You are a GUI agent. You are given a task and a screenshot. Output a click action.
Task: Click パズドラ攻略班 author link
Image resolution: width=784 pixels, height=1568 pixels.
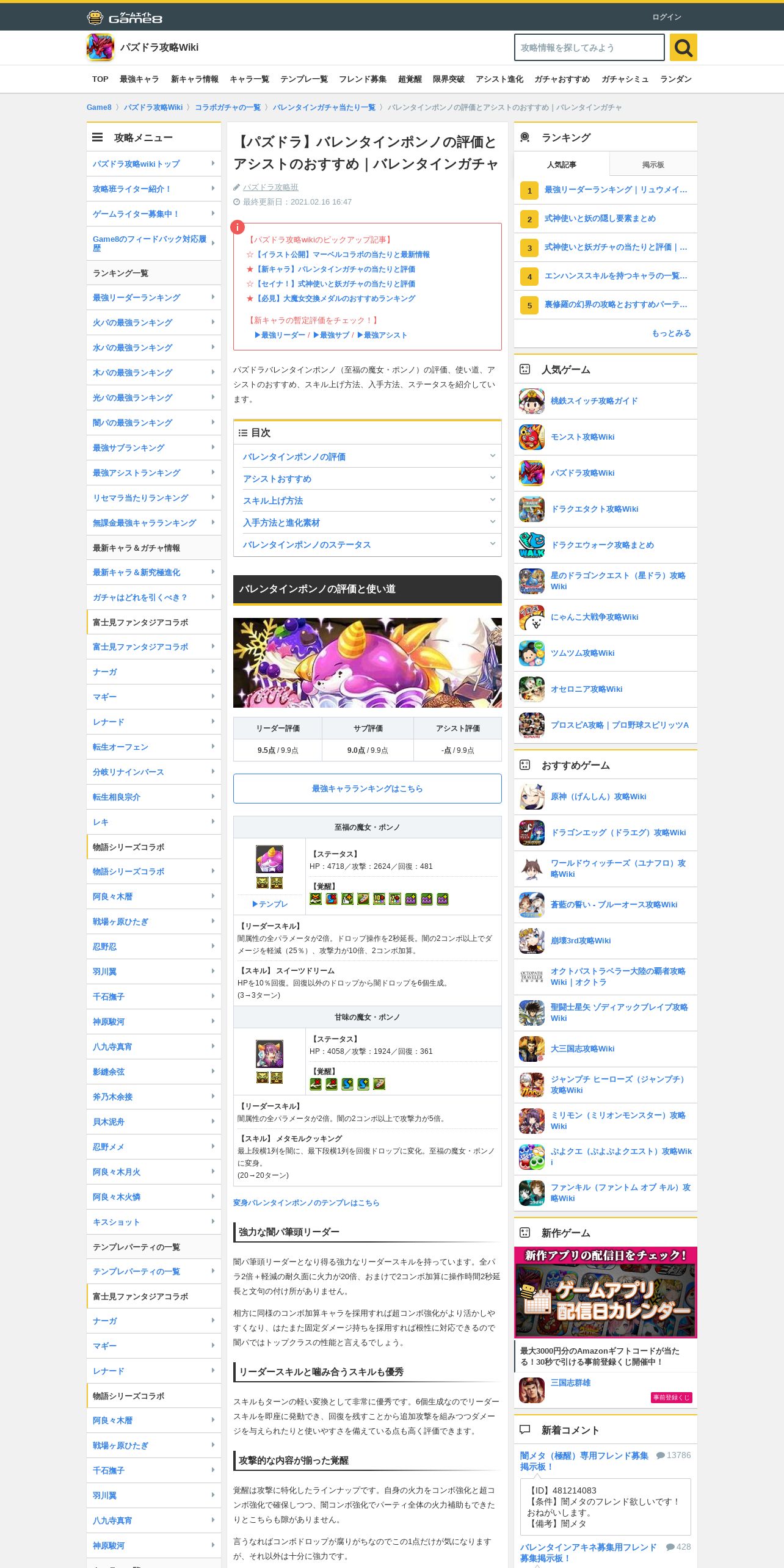[x=270, y=187]
